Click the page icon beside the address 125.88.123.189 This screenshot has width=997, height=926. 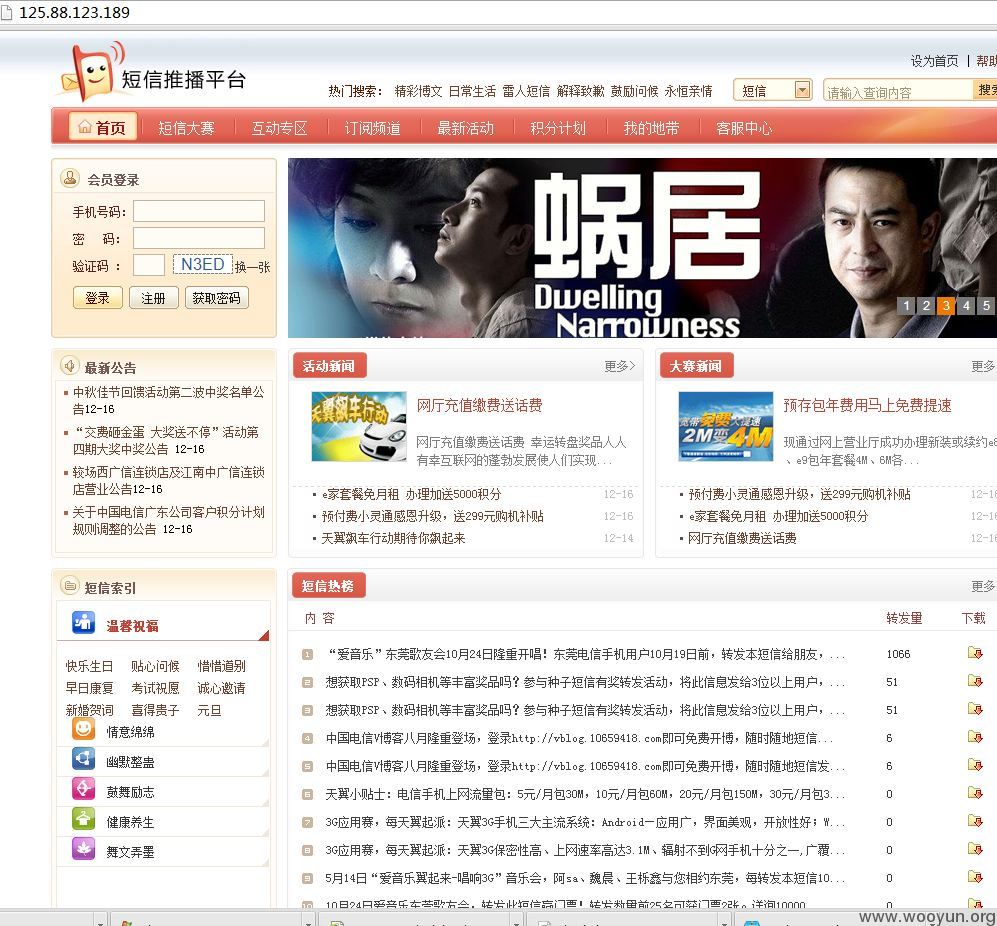coord(6,12)
